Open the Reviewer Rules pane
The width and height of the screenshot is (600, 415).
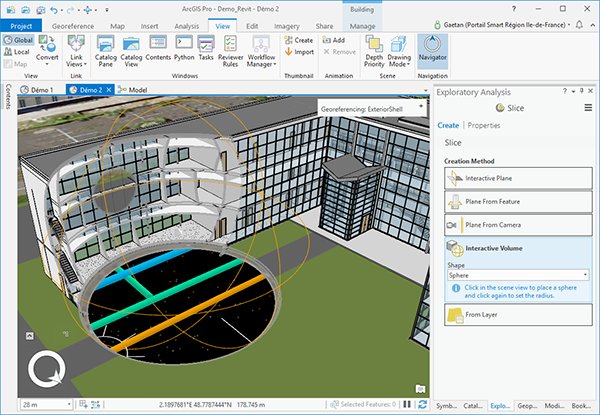[x=230, y=50]
